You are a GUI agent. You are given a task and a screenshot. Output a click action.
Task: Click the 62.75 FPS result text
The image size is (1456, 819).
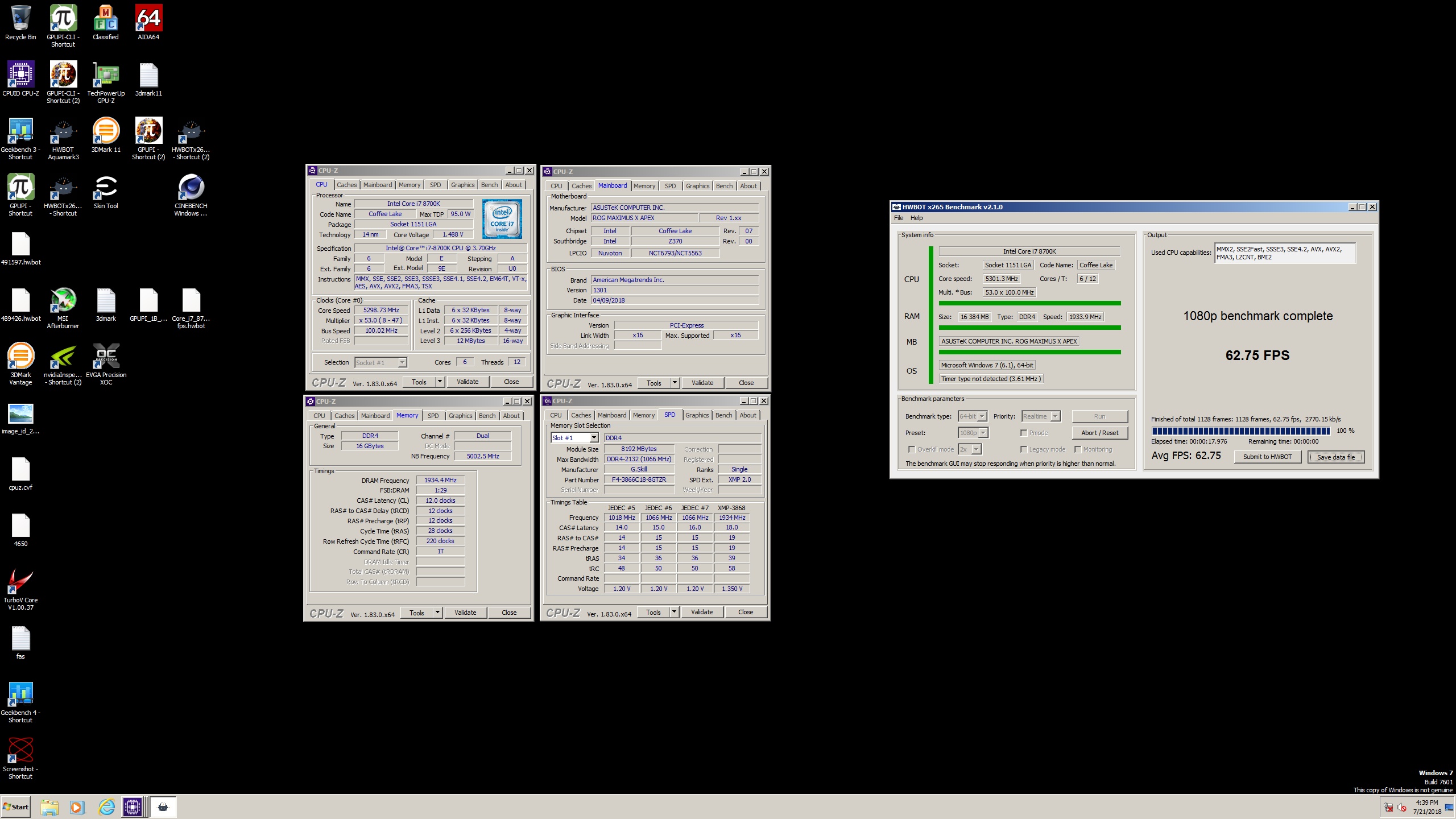[1258, 355]
